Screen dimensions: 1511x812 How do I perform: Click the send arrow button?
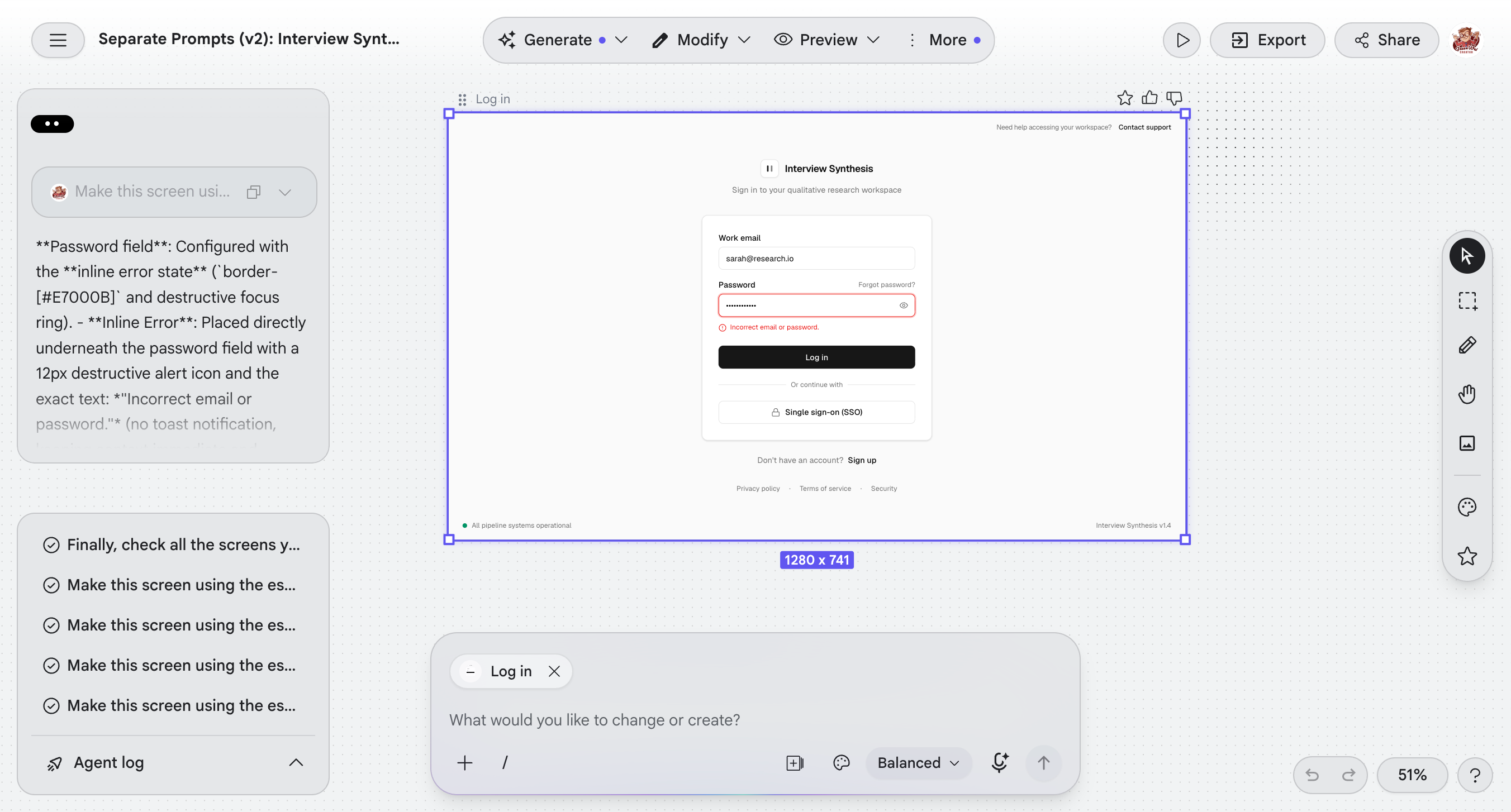click(1043, 763)
